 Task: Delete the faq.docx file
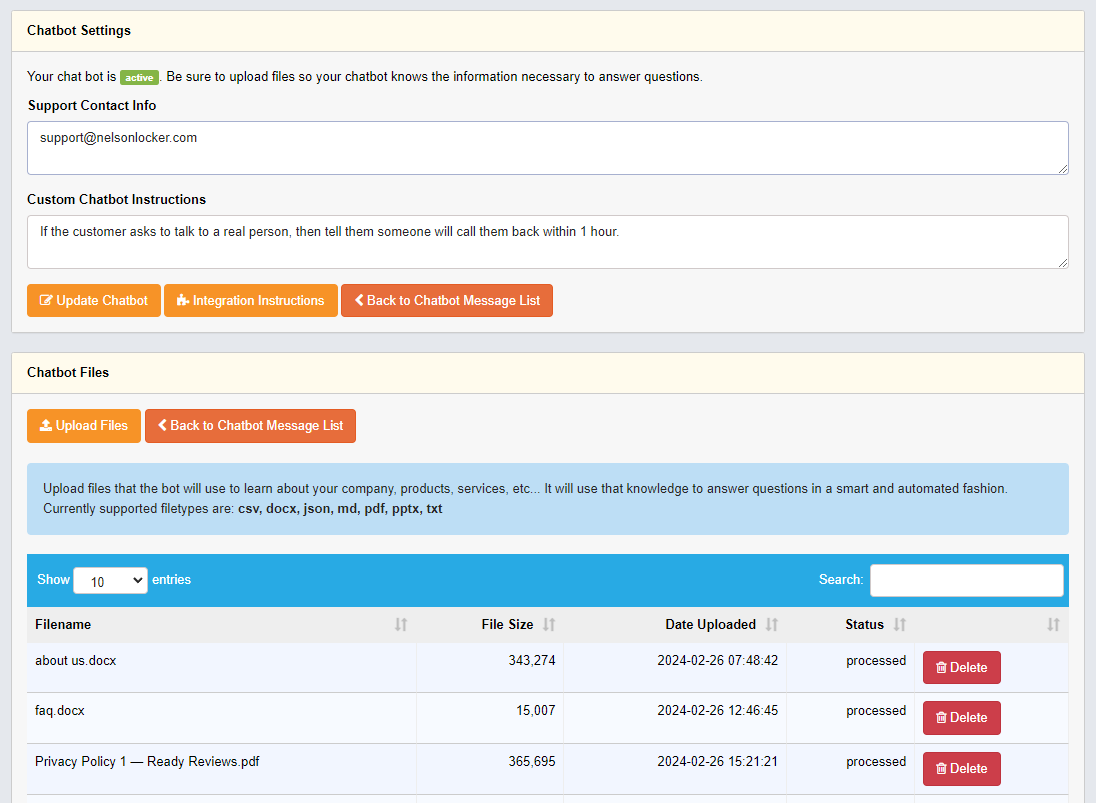[x=961, y=717]
